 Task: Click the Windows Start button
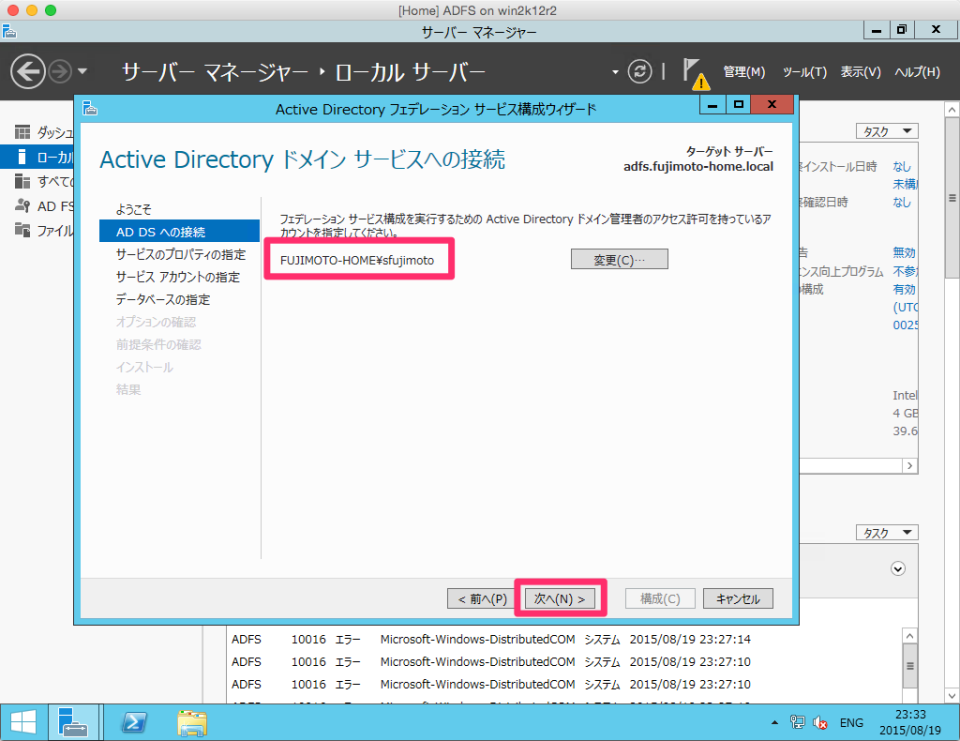click(22, 722)
